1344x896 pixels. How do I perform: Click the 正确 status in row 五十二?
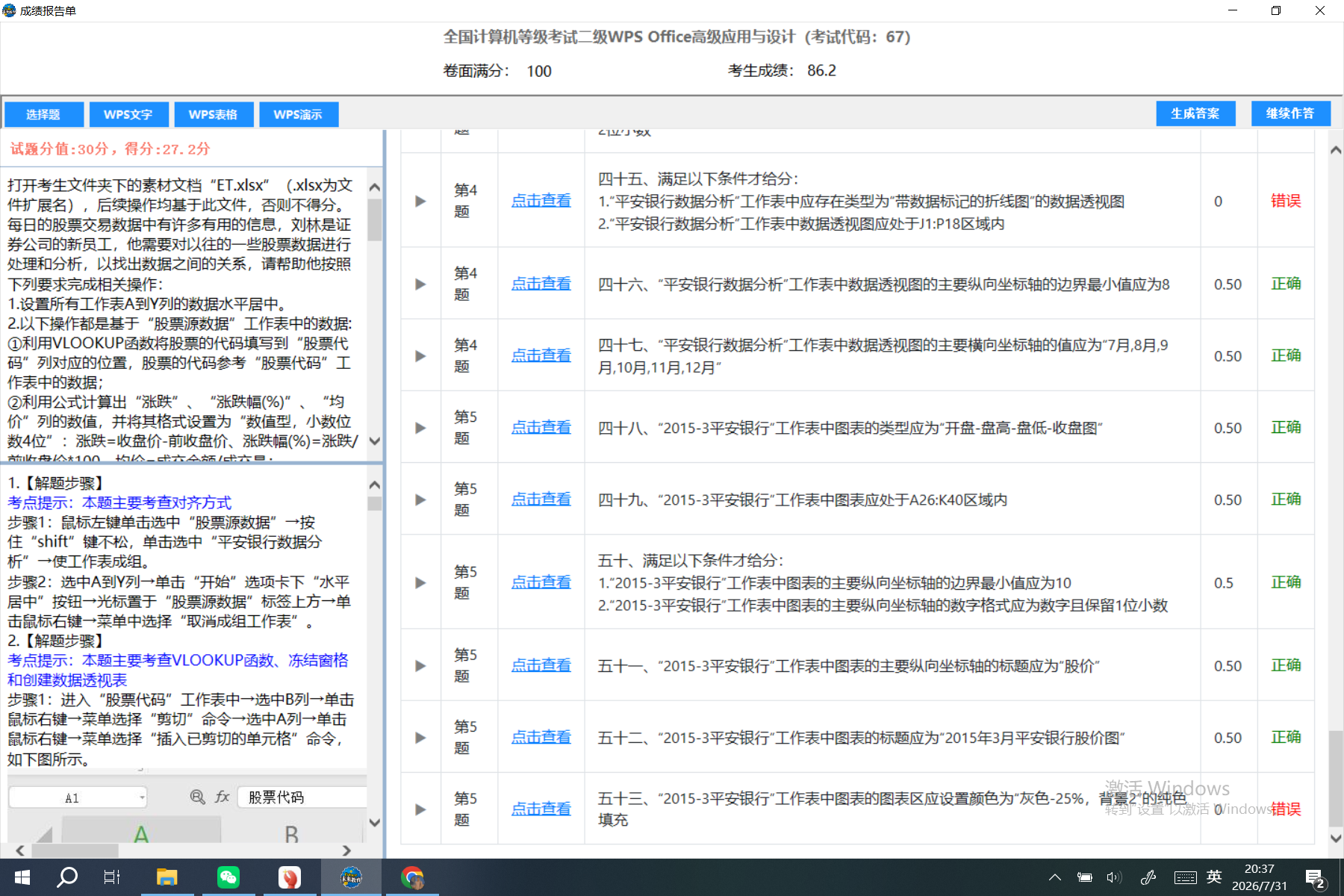point(1286,737)
